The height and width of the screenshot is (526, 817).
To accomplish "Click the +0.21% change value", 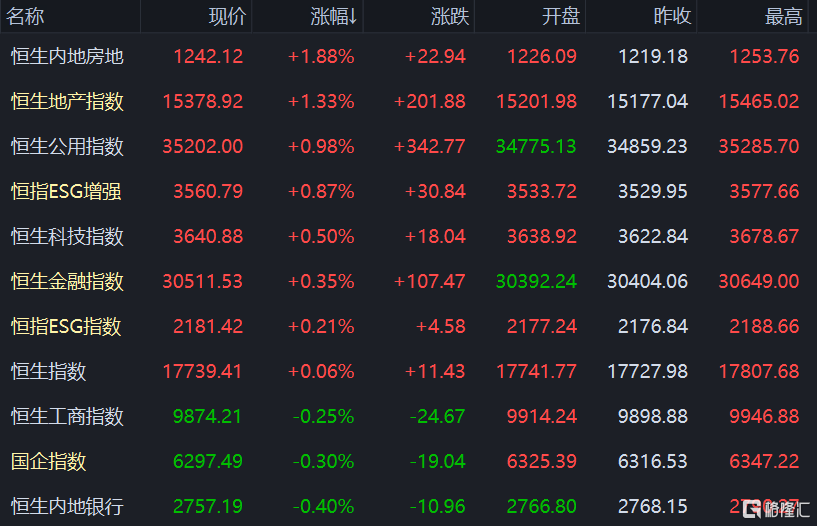I will [321, 327].
